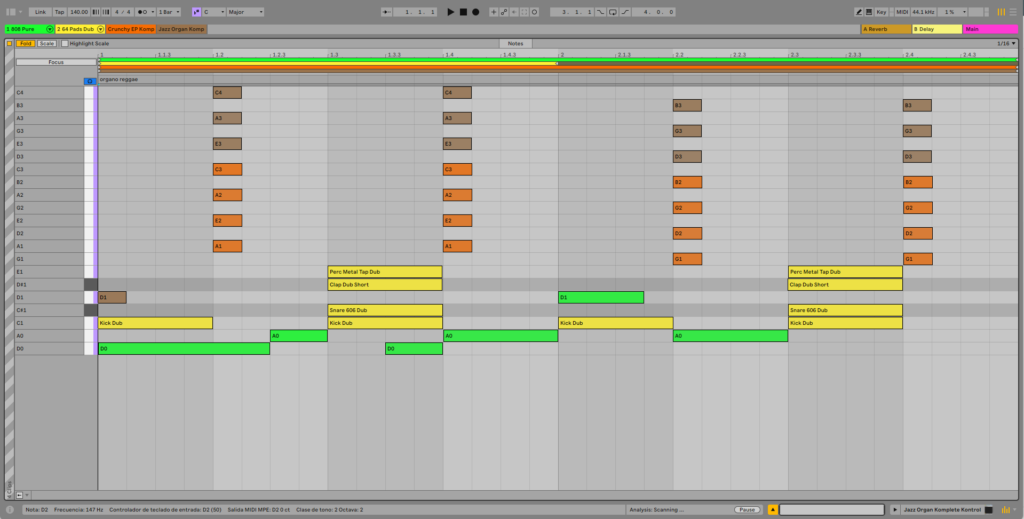
Task: Click the Stop transport button
Action: (463, 12)
